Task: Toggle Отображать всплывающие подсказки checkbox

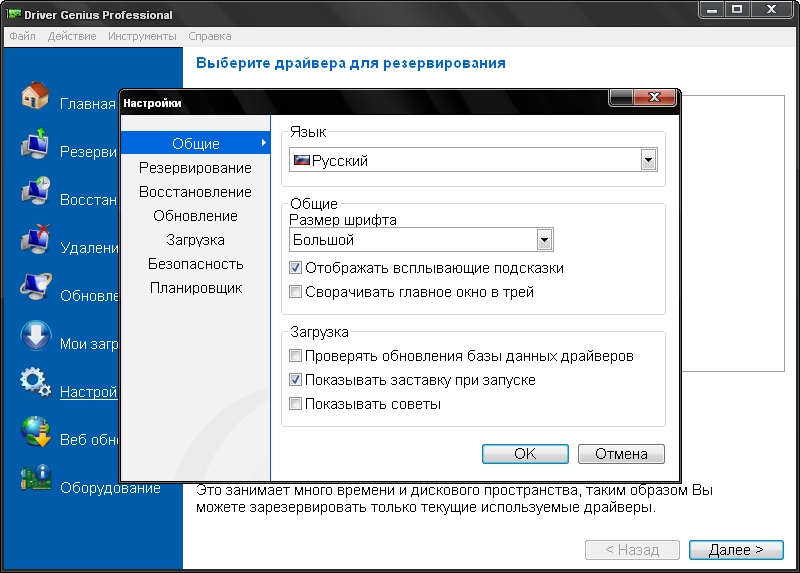Action: tap(295, 267)
